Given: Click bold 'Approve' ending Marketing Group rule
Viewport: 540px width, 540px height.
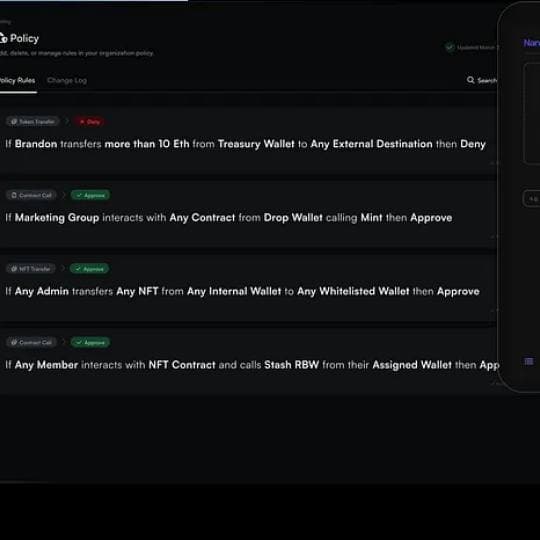Looking at the screenshot, I should [x=431, y=218].
